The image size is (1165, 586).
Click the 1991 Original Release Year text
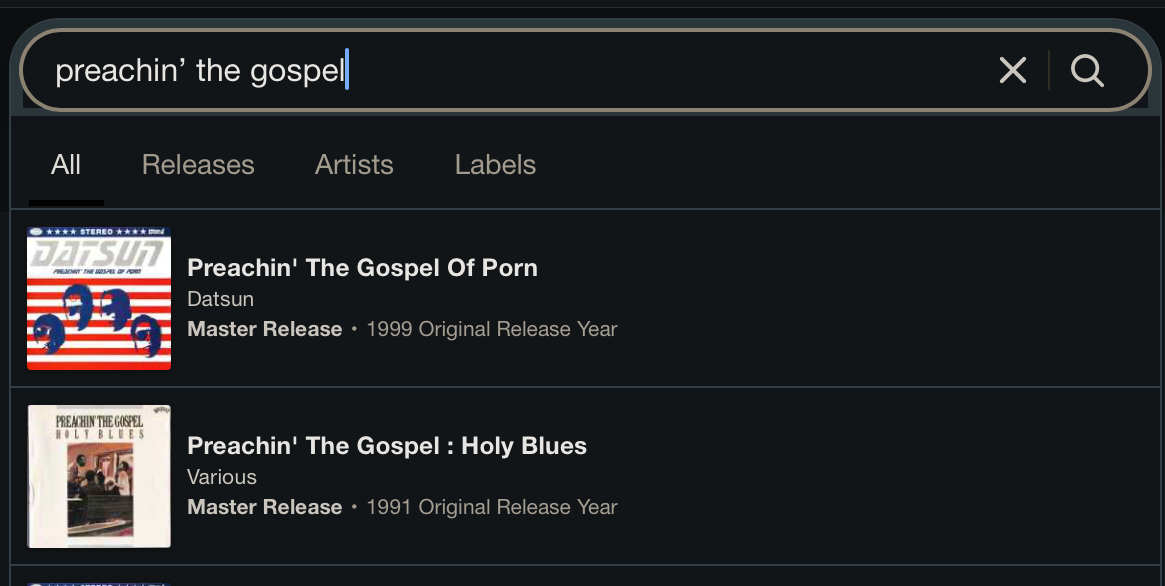[x=492, y=507]
